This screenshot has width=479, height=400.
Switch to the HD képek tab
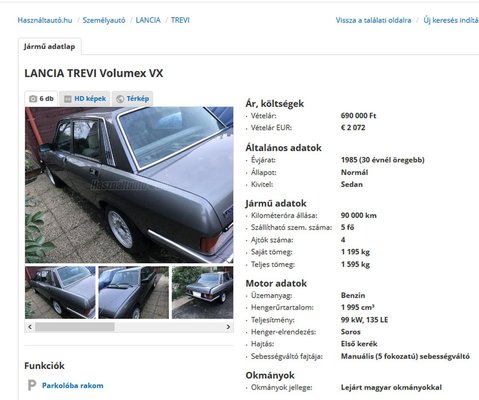85,99
